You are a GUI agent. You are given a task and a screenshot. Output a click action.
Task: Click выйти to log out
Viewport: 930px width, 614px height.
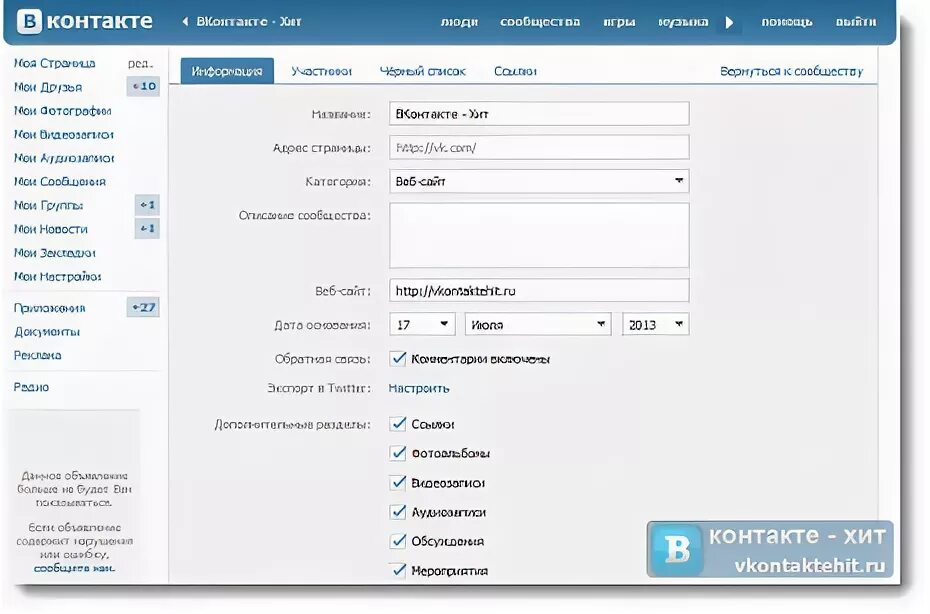[856, 22]
